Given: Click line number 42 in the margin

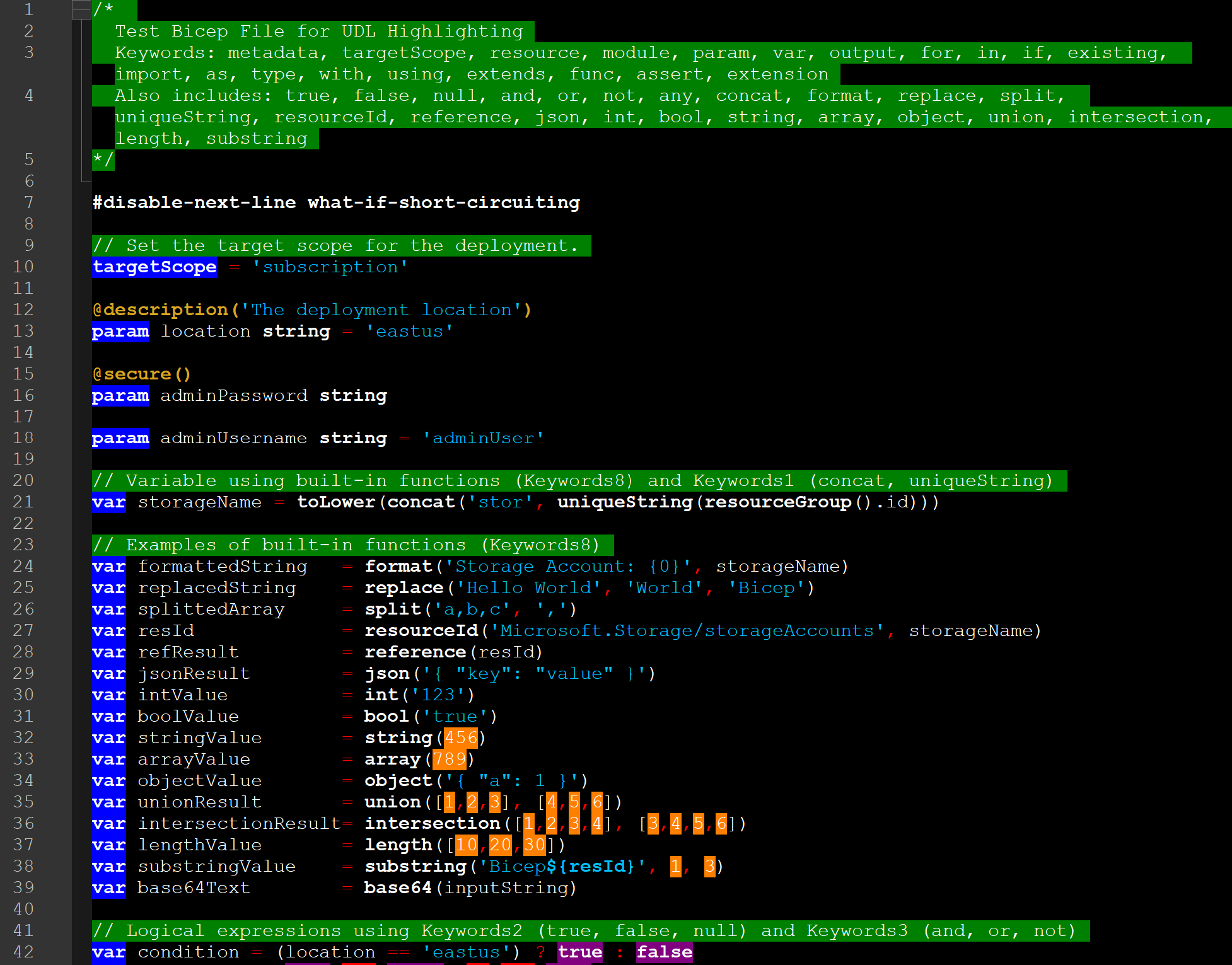Looking at the screenshot, I should coord(23,952).
